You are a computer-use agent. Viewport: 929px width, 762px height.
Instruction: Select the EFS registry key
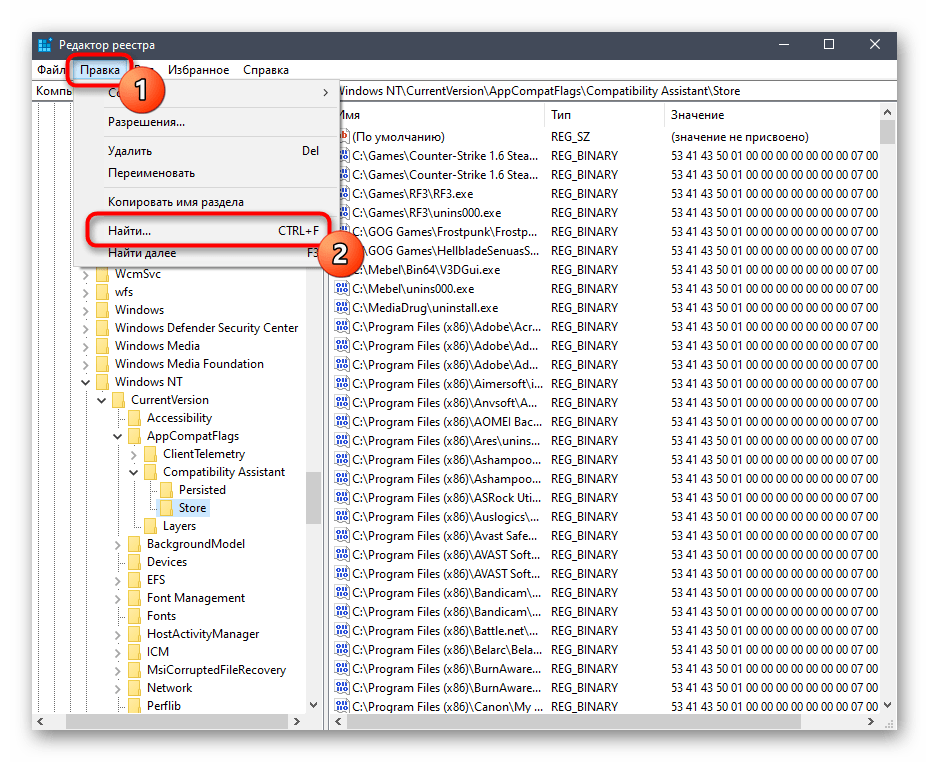click(x=156, y=580)
